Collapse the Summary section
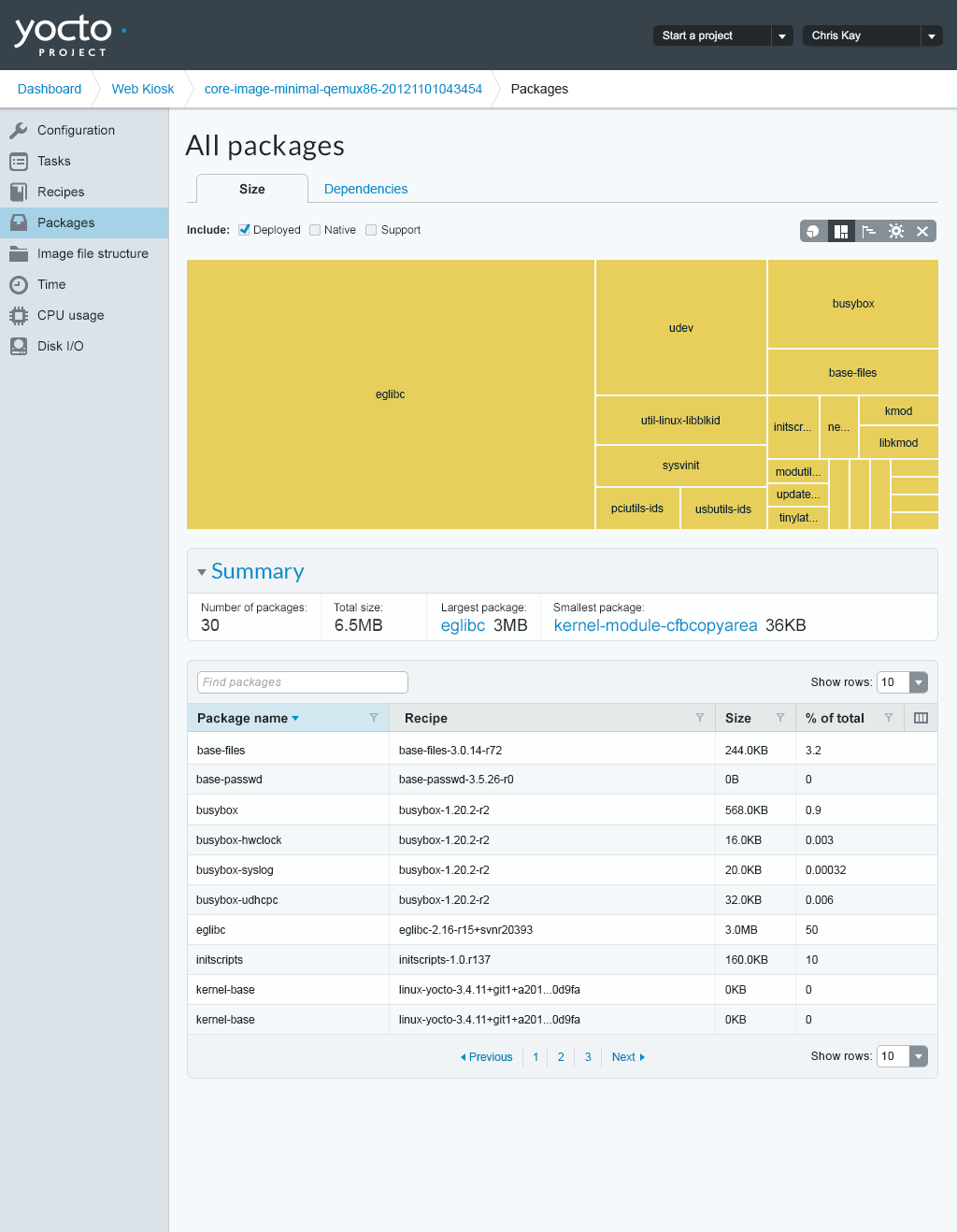 point(202,572)
